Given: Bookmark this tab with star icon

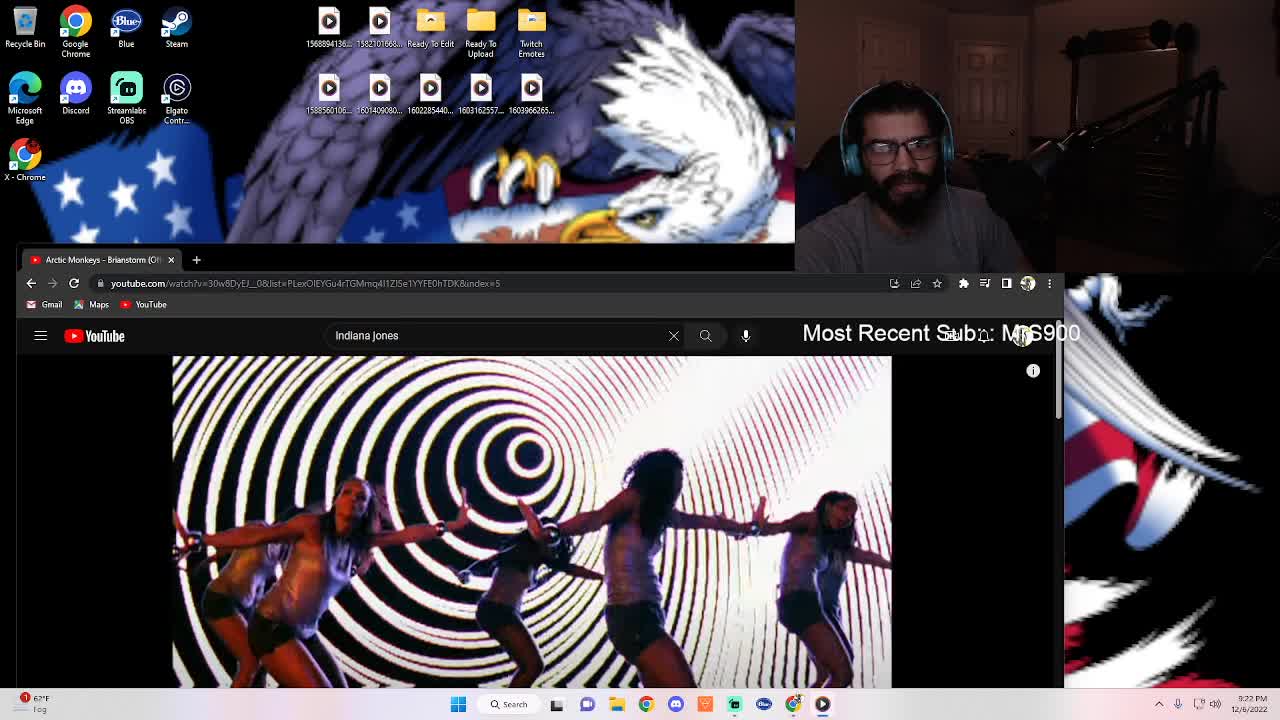Looking at the screenshot, I should [x=937, y=283].
